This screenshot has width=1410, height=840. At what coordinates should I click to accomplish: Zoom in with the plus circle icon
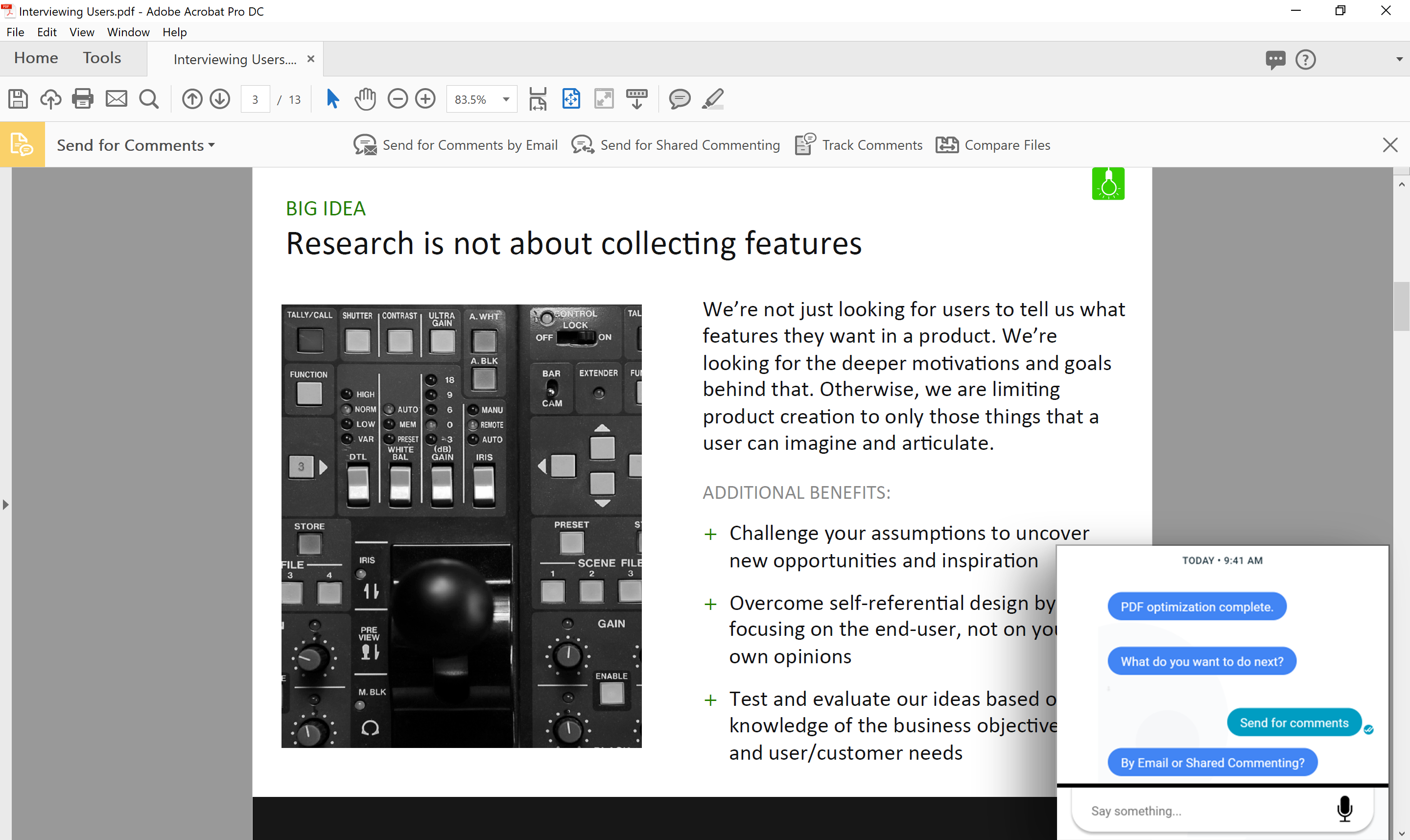(x=425, y=99)
